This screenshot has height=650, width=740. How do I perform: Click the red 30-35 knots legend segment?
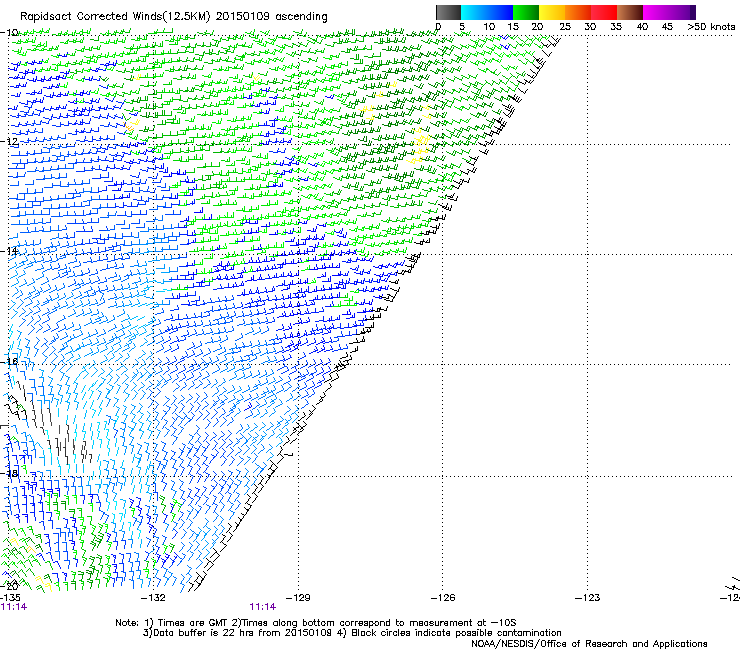(604, 12)
